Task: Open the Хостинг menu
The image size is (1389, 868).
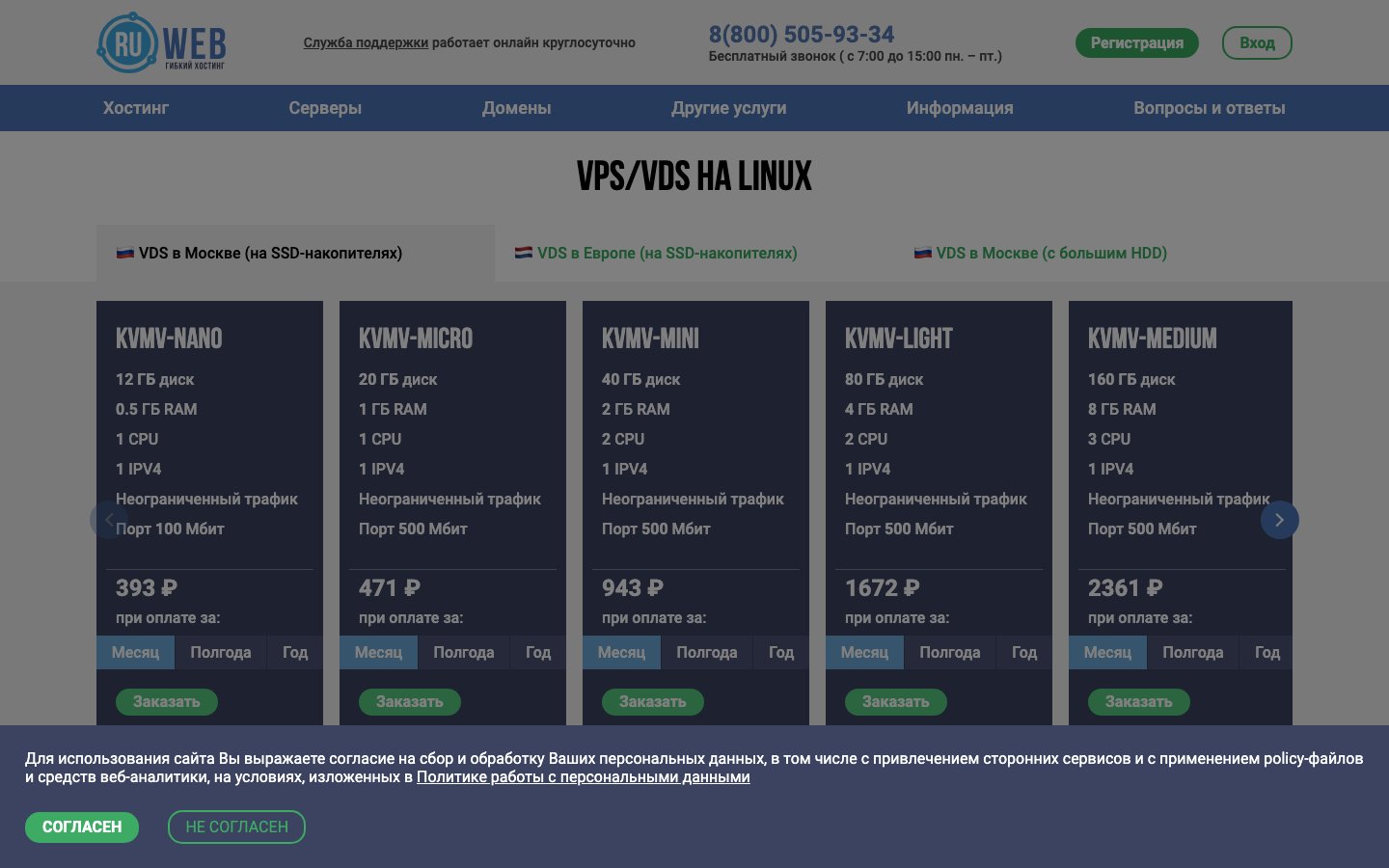Action: [x=136, y=108]
